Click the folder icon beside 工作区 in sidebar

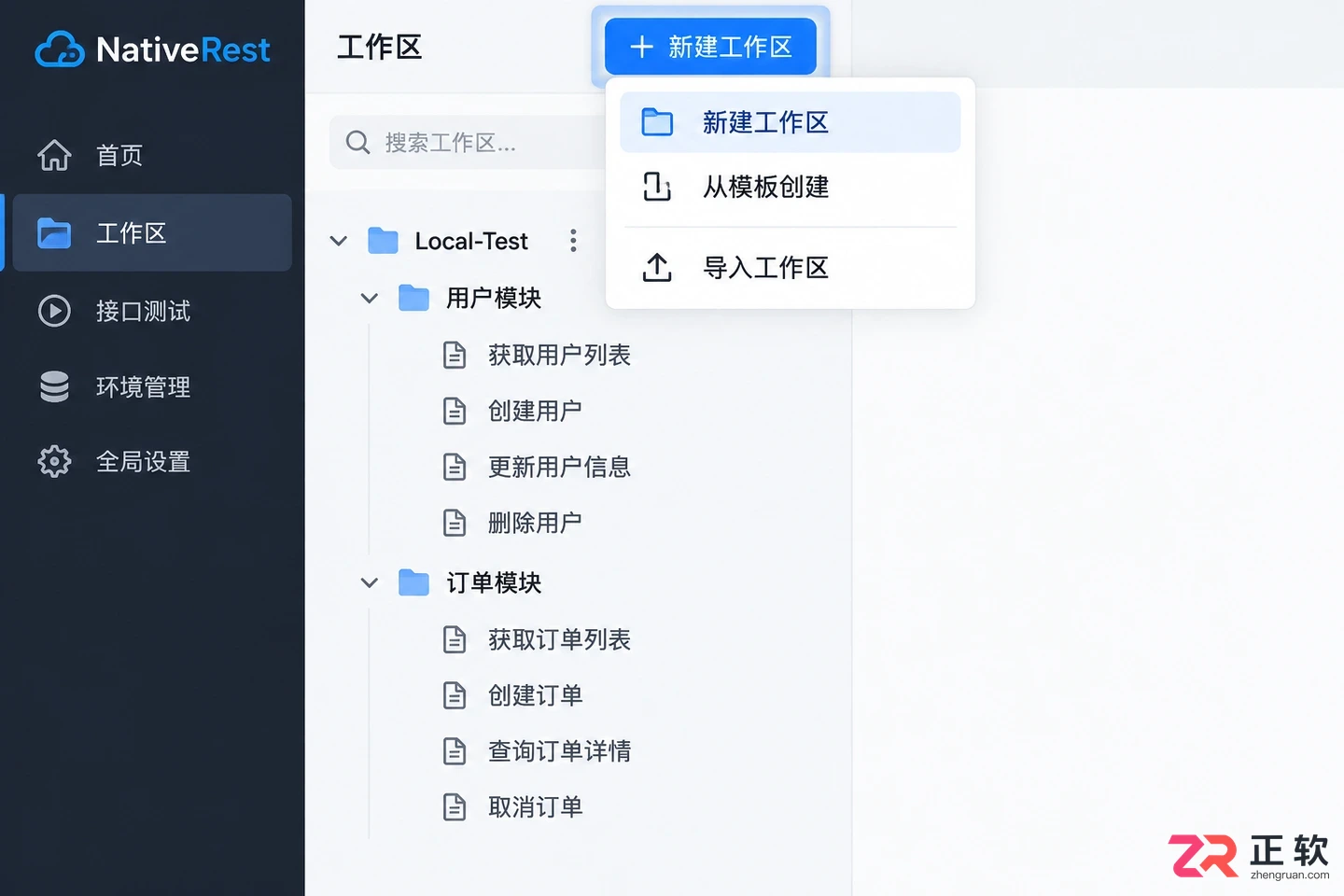click(54, 232)
